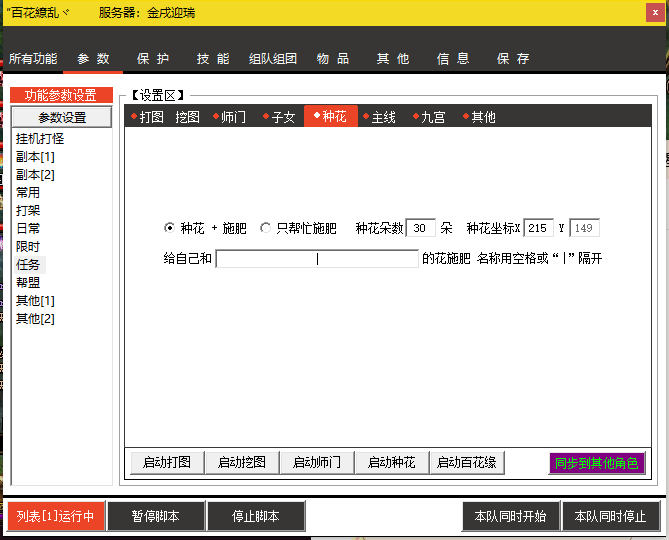
Task: Open the 主线 settings sub-tab
Action: (x=379, y=116)
